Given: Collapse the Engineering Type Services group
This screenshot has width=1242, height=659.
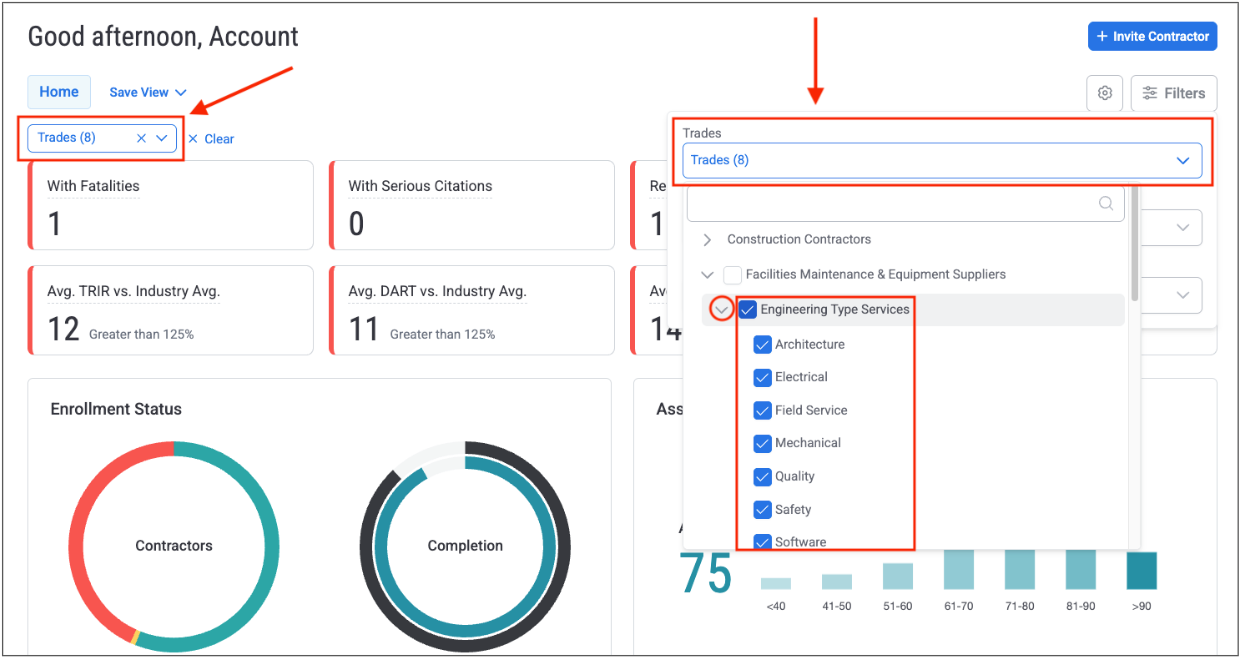Looking at the screenshot, I should 721,309.
